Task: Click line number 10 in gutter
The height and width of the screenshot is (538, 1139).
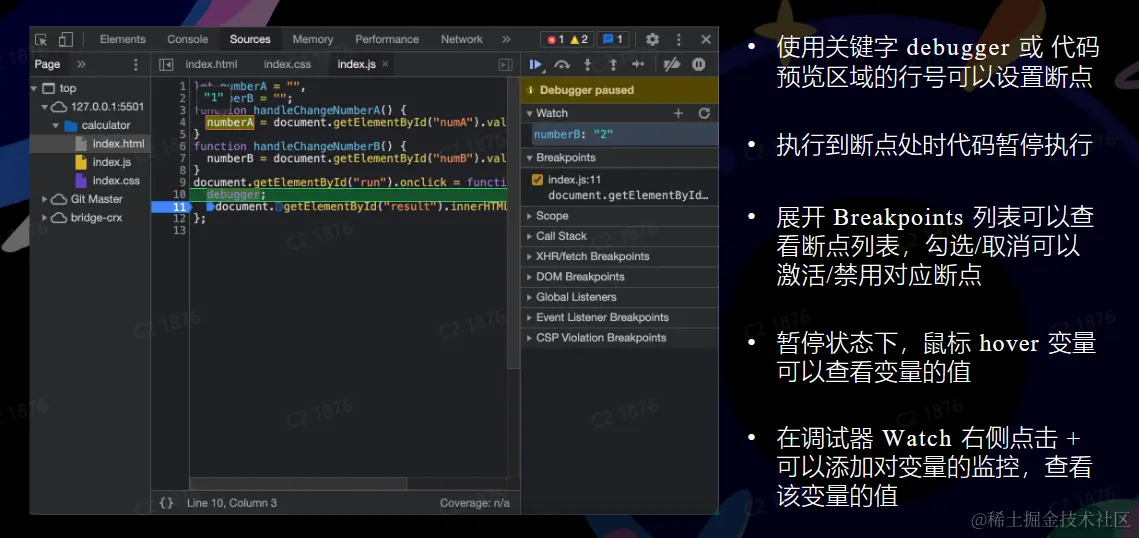Action: pyautogui.click(x=179, y=195)
